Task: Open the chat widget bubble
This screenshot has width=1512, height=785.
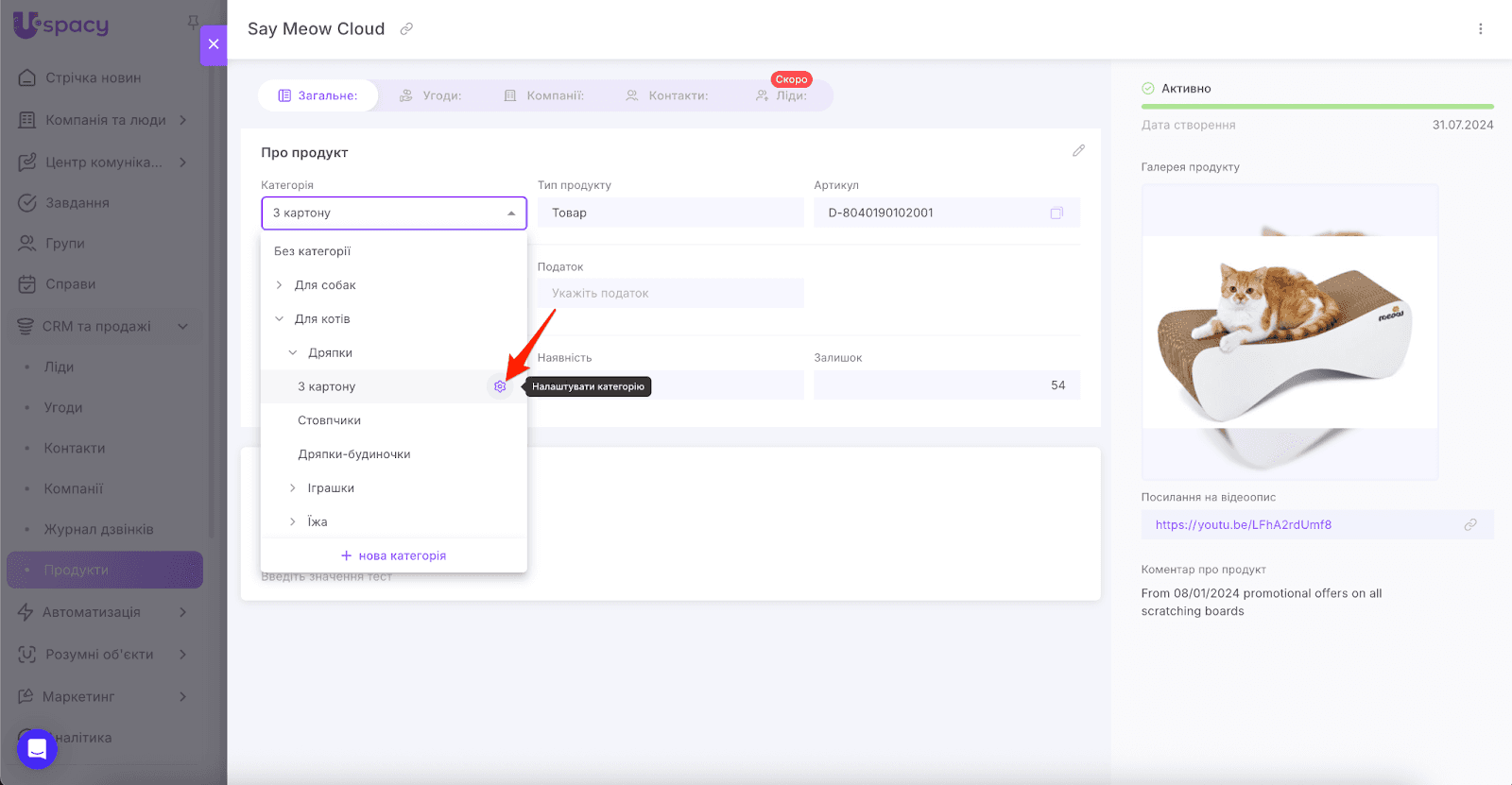Action: [x=37, y=749]
